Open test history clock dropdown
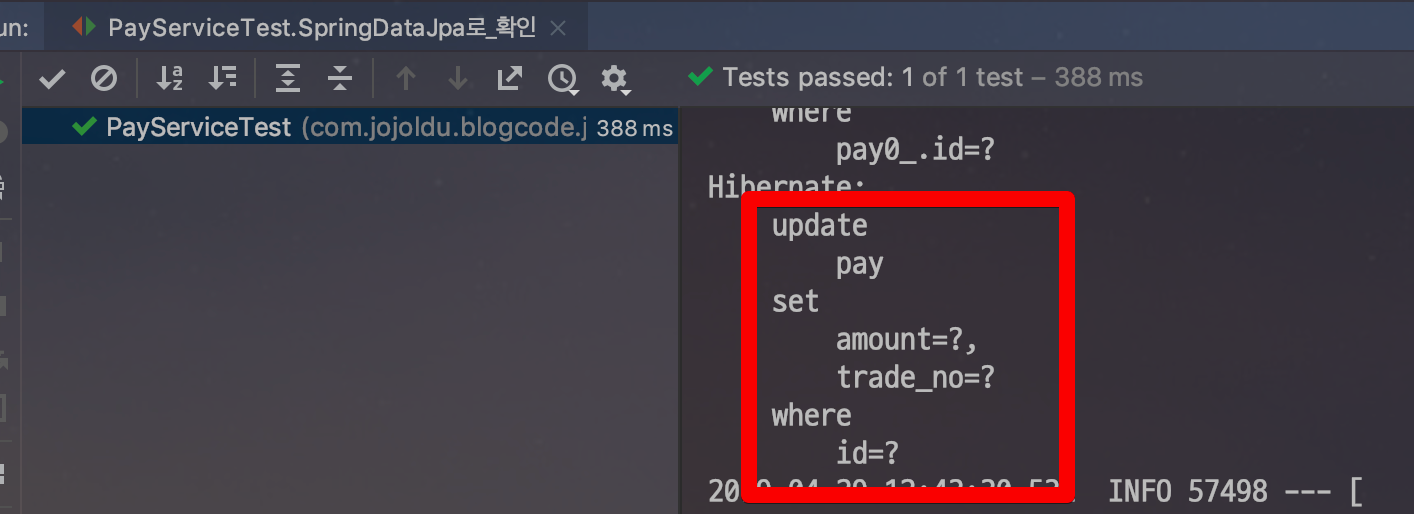 (563, 79)
